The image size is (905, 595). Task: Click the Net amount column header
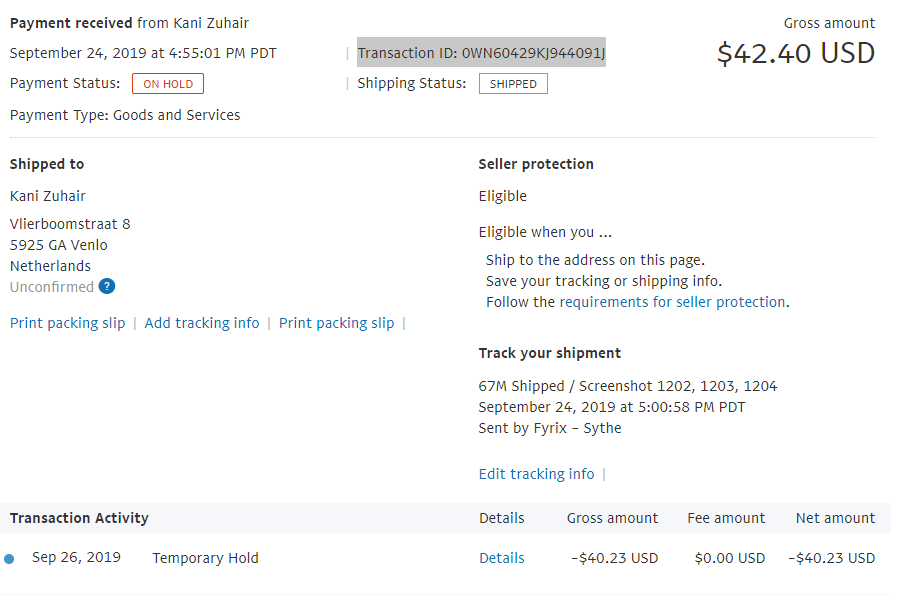point(835,518)
